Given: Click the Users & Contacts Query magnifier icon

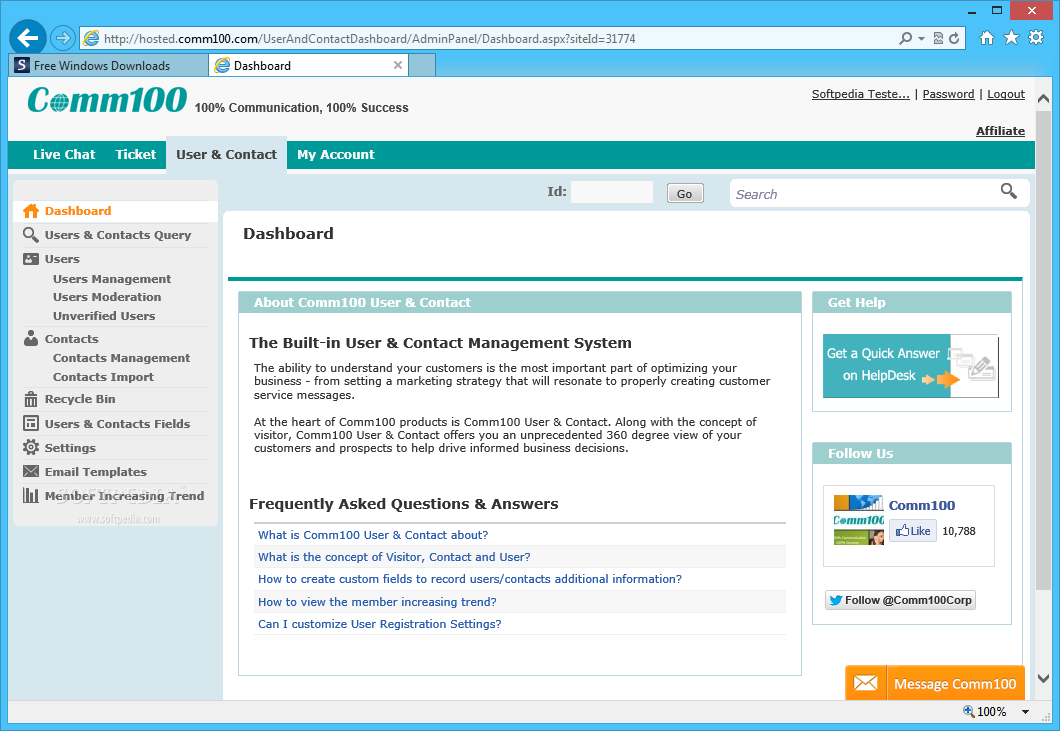Looking at the screenshot, I should click(31, 235).
